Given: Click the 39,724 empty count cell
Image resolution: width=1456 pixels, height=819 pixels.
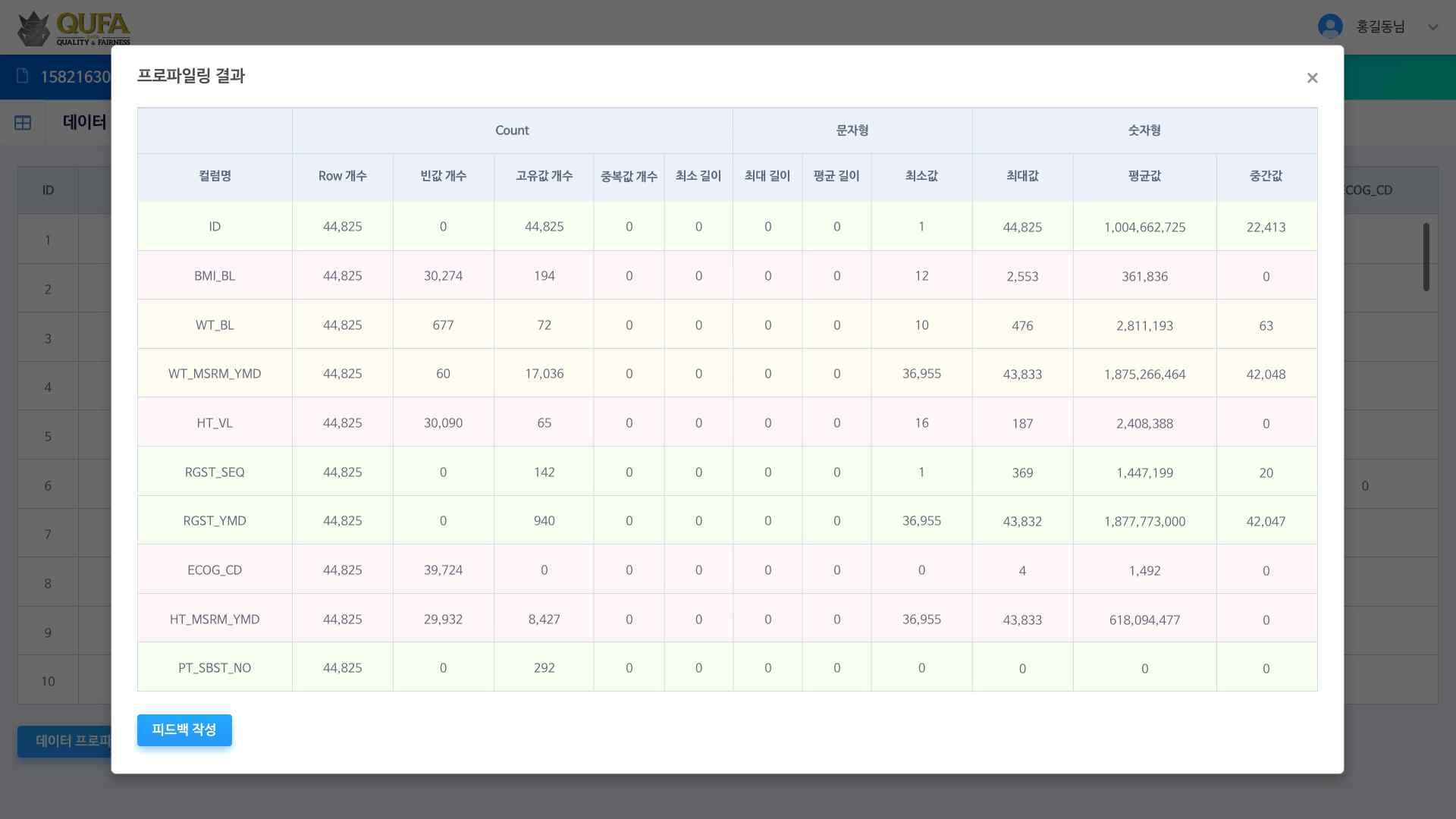Looking at the screenshot, I should [443, 570].
